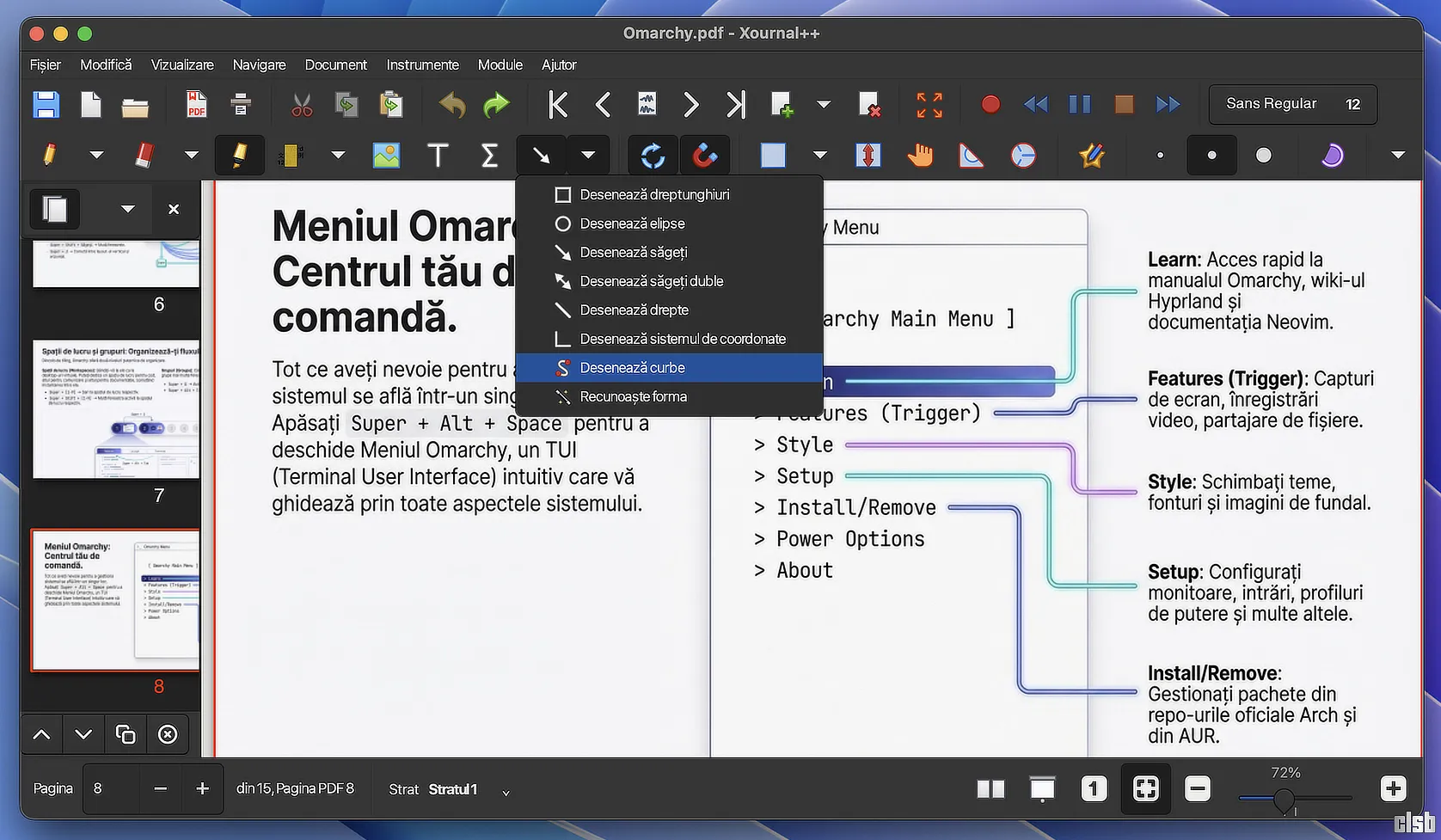The width and height of the screenshot is (1441, 840).
Task: Open the sidebar view selector dropdown
Action: (127, 209)
